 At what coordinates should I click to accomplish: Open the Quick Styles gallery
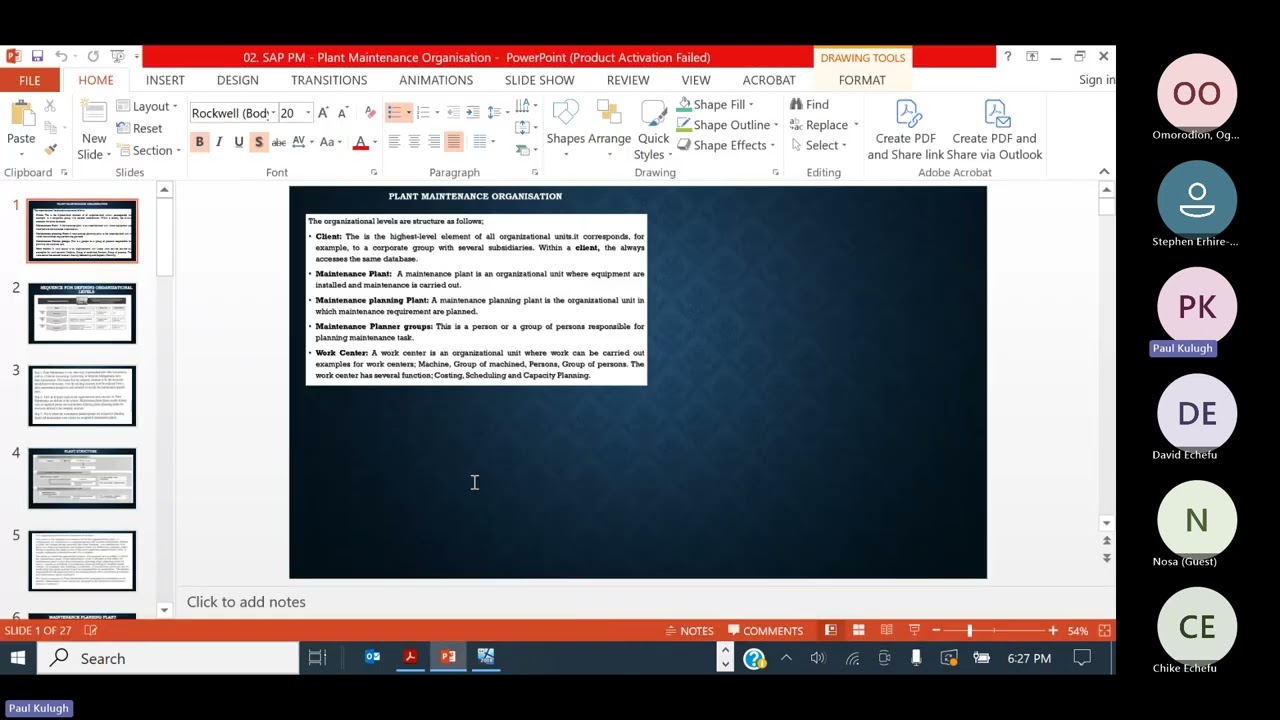point(653,130)
